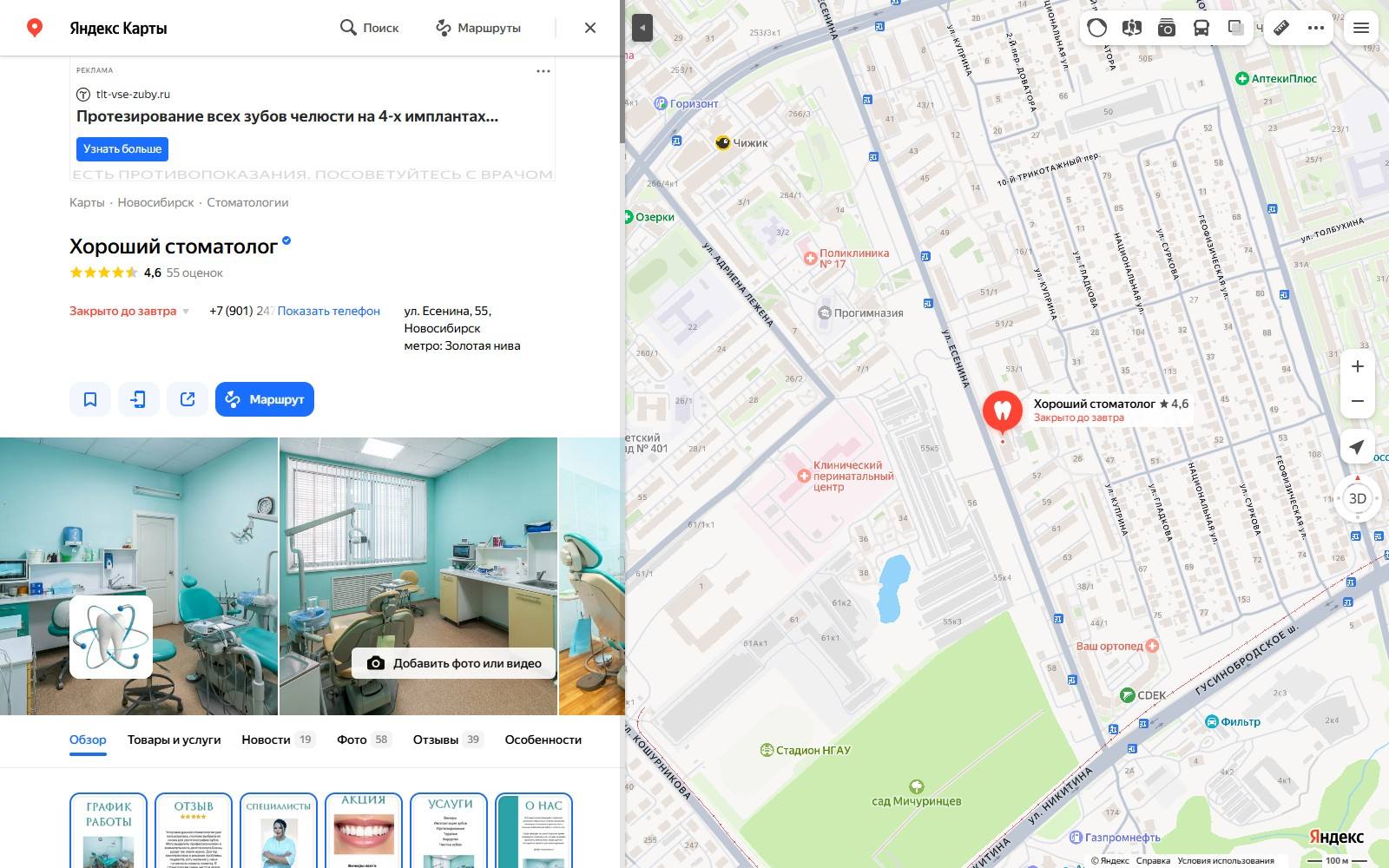Image resolution: width=1389 pixels, height=868 pixels.
Task: Open the map layers overlapping squares icon
Action: (x=1236, y=28)
